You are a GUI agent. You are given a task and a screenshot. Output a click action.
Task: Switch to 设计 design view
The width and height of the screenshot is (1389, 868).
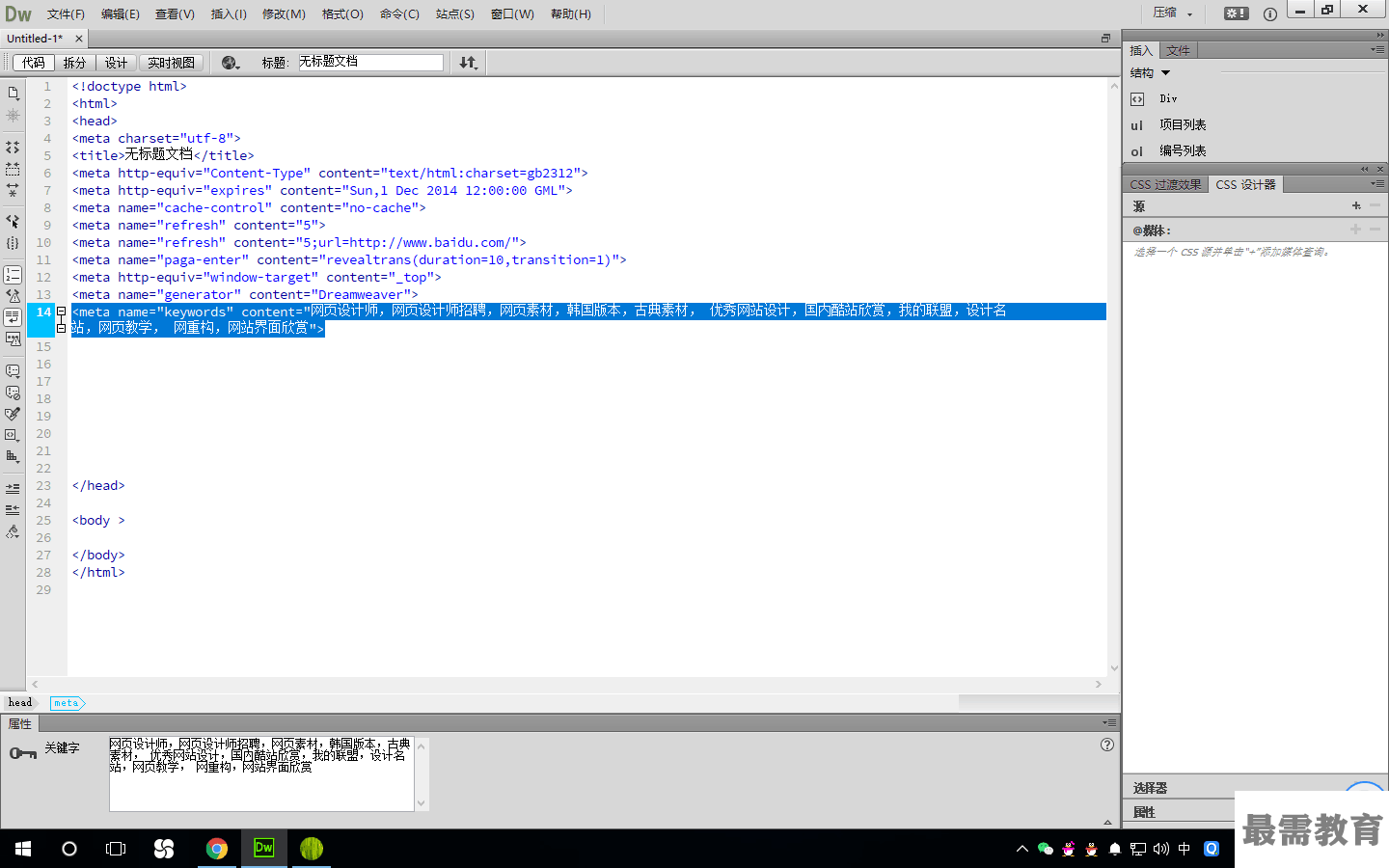coord(116,63)
